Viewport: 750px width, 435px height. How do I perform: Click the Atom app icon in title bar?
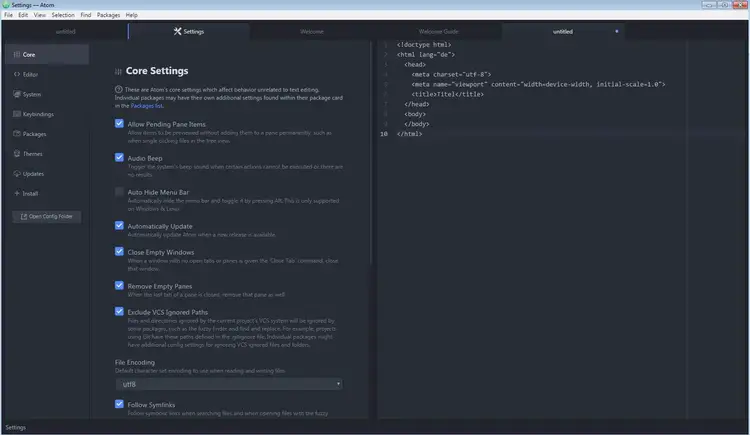pyautogui.click(x=6, y=5)
